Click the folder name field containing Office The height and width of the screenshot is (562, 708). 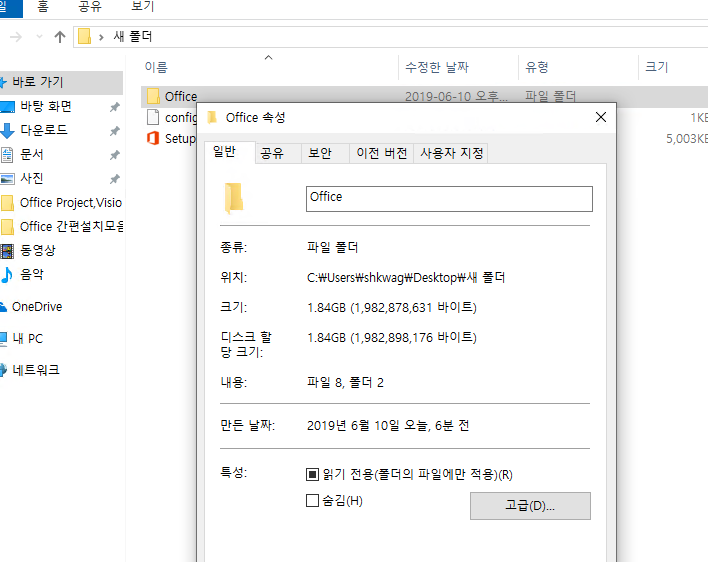(x=449, y=199)
